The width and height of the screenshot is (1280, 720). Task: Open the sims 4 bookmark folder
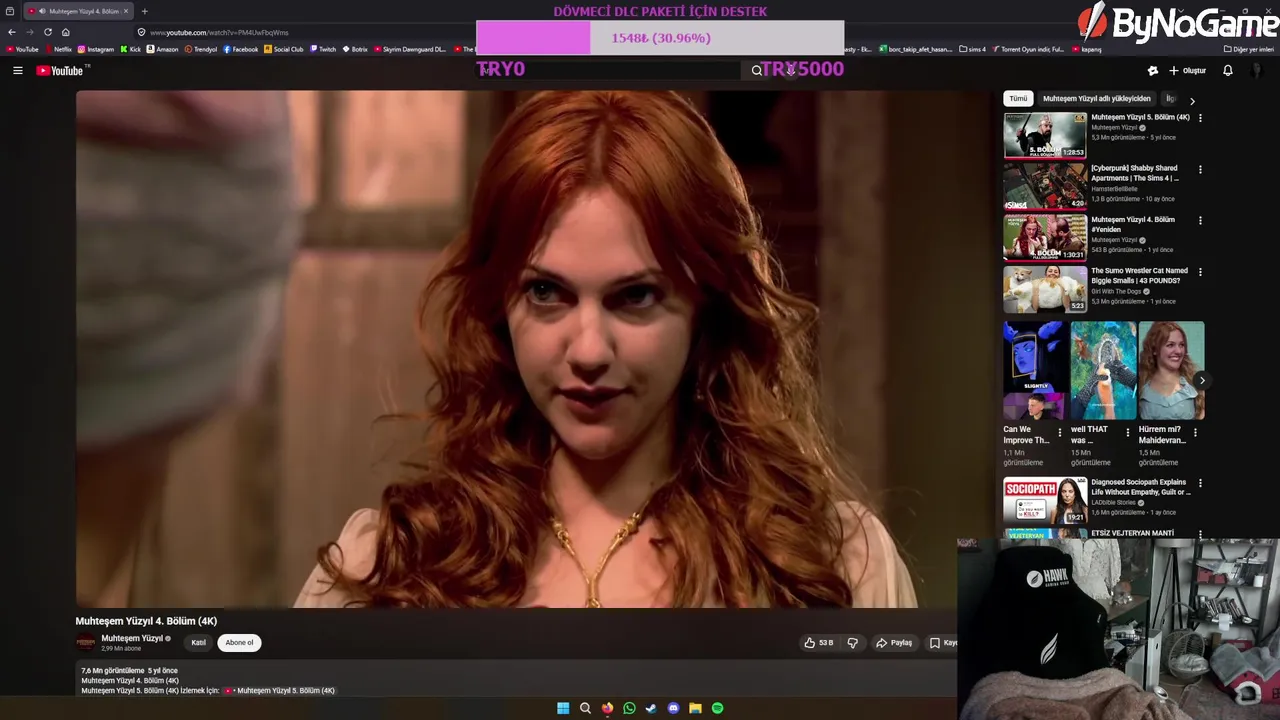[x=973, y=49]
